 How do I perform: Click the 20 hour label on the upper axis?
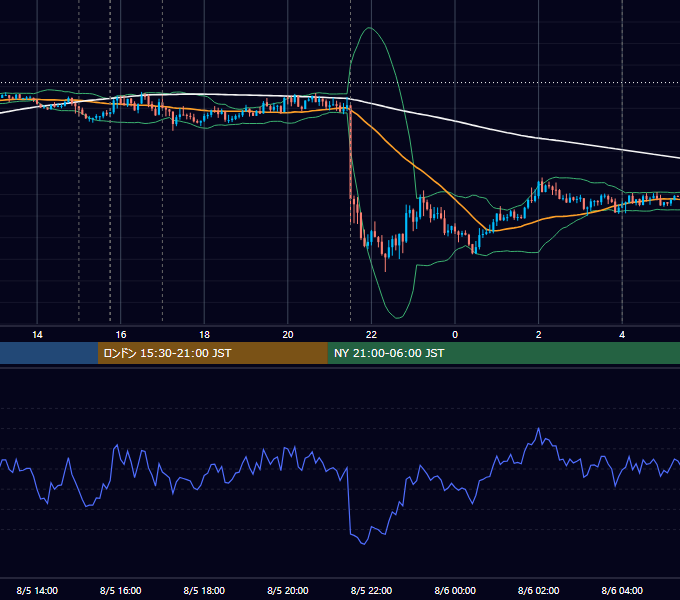tap(288, 335)
